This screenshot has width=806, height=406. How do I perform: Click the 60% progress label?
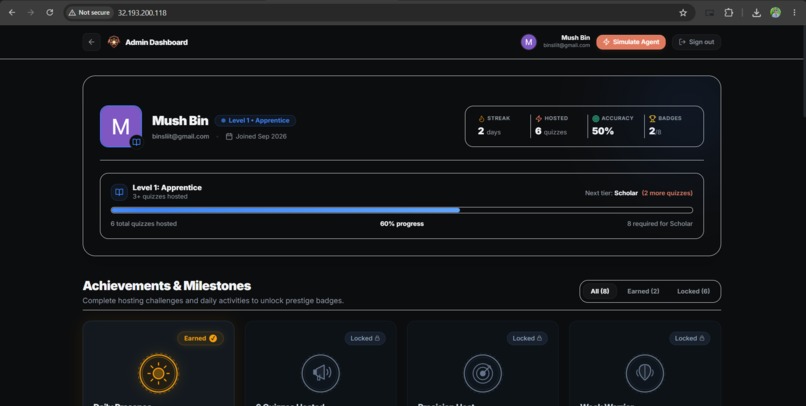coord(402,224)
